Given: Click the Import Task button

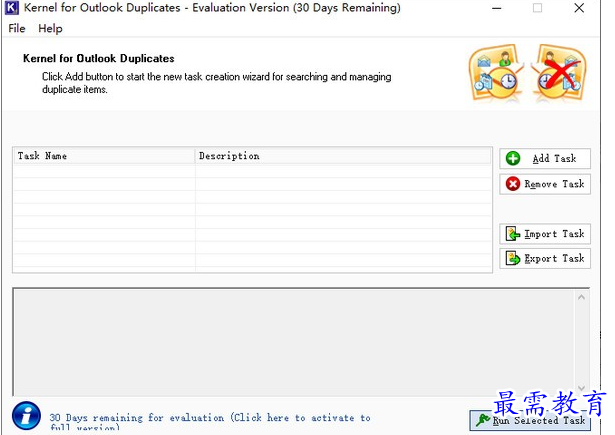Looking at the screenshot, I should click(x=545, y=234).
